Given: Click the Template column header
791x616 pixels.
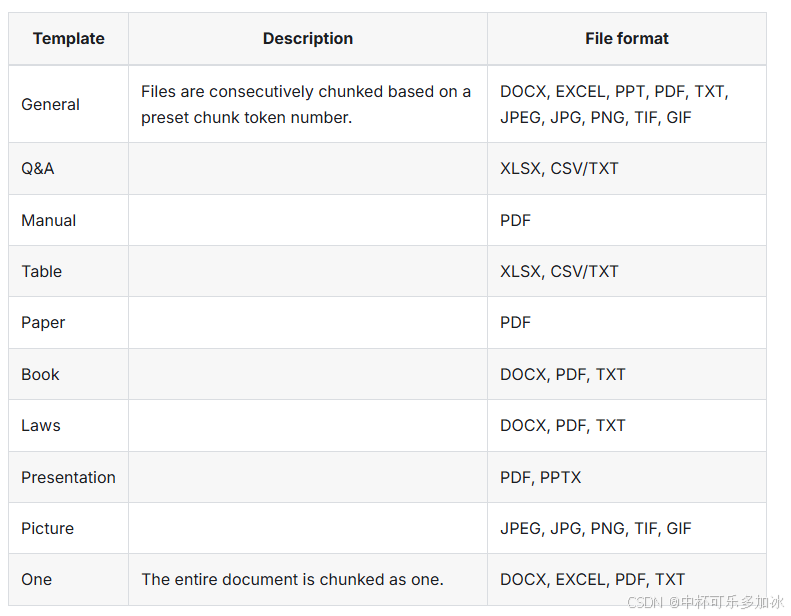Looking at the screenshot, I should [x=68, y=39].
